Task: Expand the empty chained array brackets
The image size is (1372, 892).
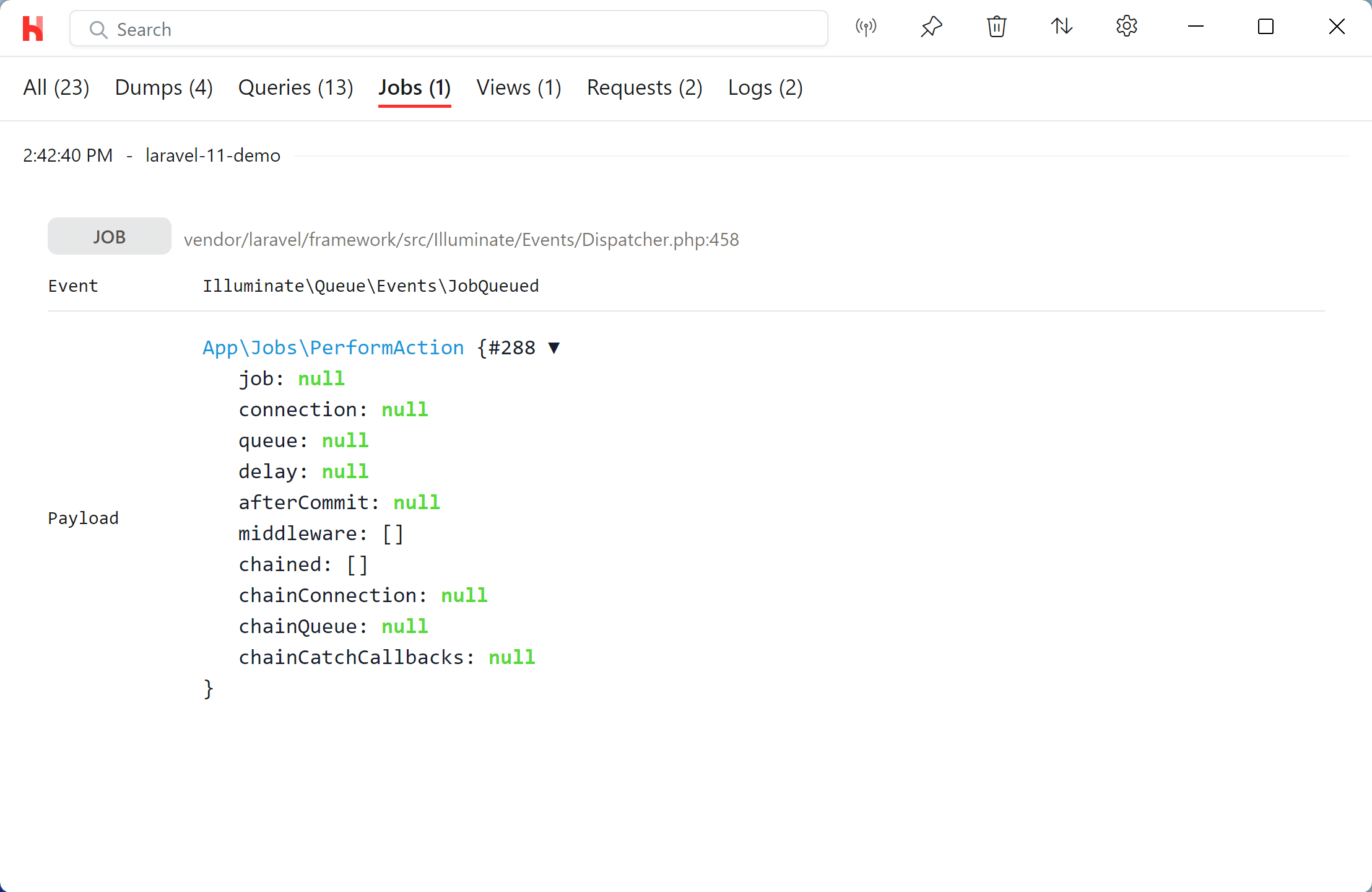Action: point(357,564)
